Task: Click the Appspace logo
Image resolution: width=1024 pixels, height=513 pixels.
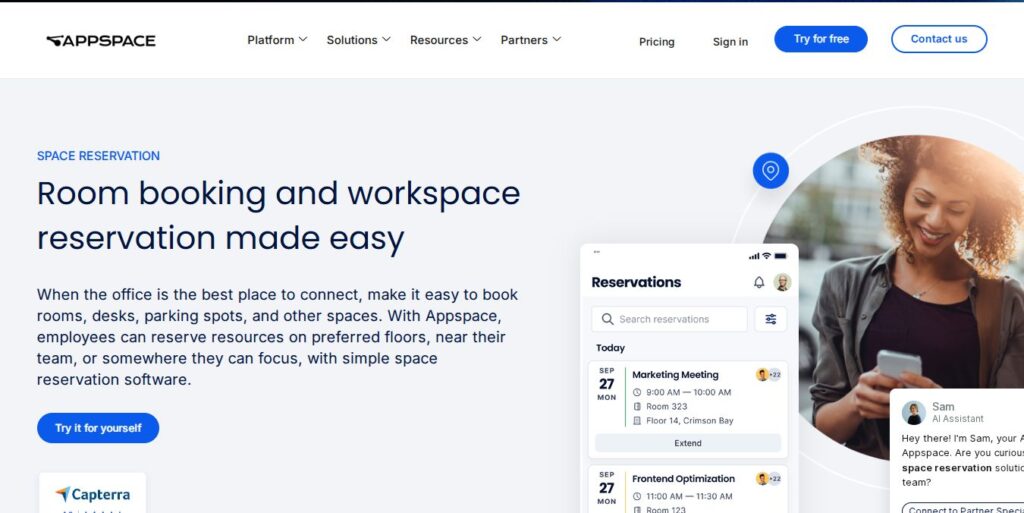Action: click(x=101, y=40)
